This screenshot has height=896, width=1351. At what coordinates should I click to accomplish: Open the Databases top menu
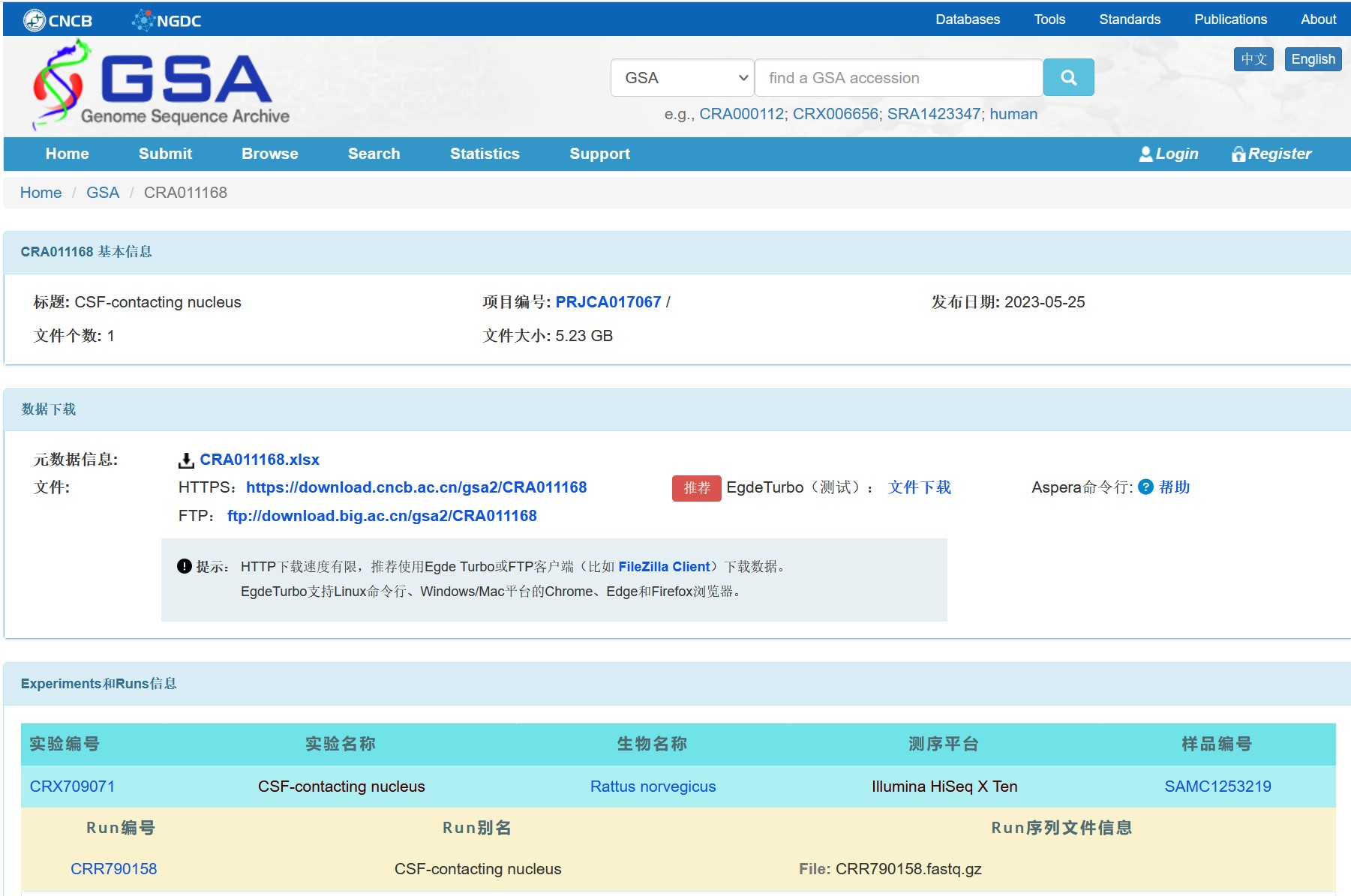point(967,19)
